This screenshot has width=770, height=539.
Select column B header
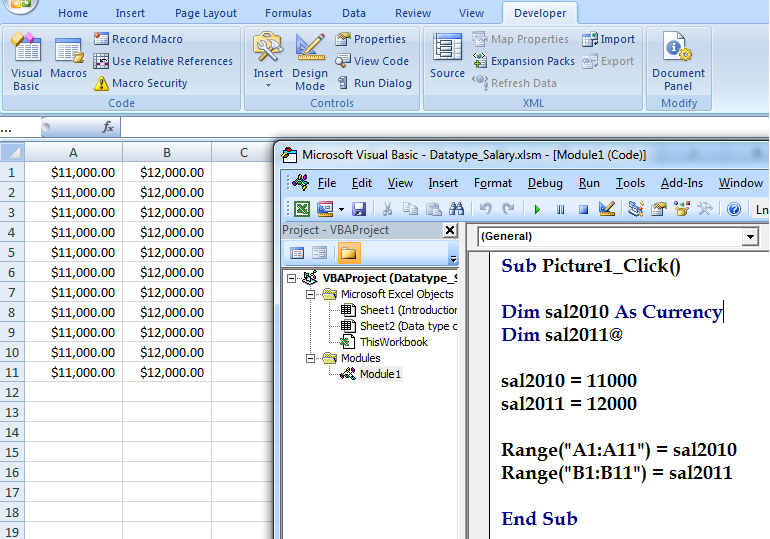[x=167, y=153]
